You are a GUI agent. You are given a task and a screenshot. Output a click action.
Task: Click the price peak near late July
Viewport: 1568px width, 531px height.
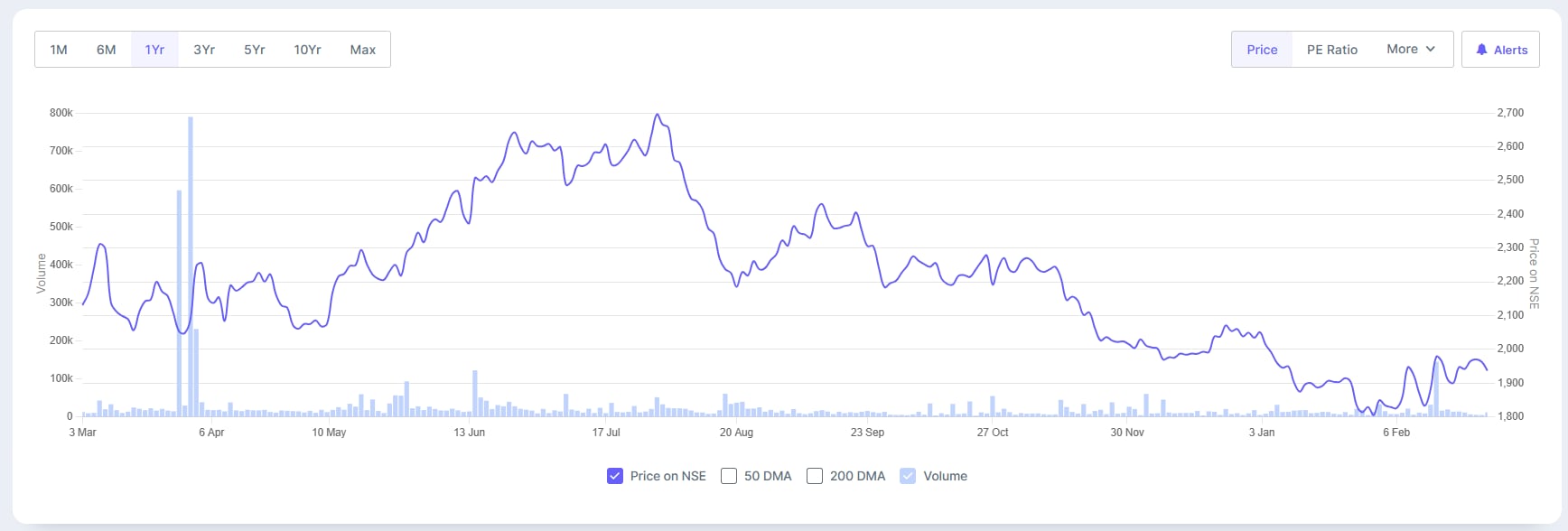coord(657,116)
